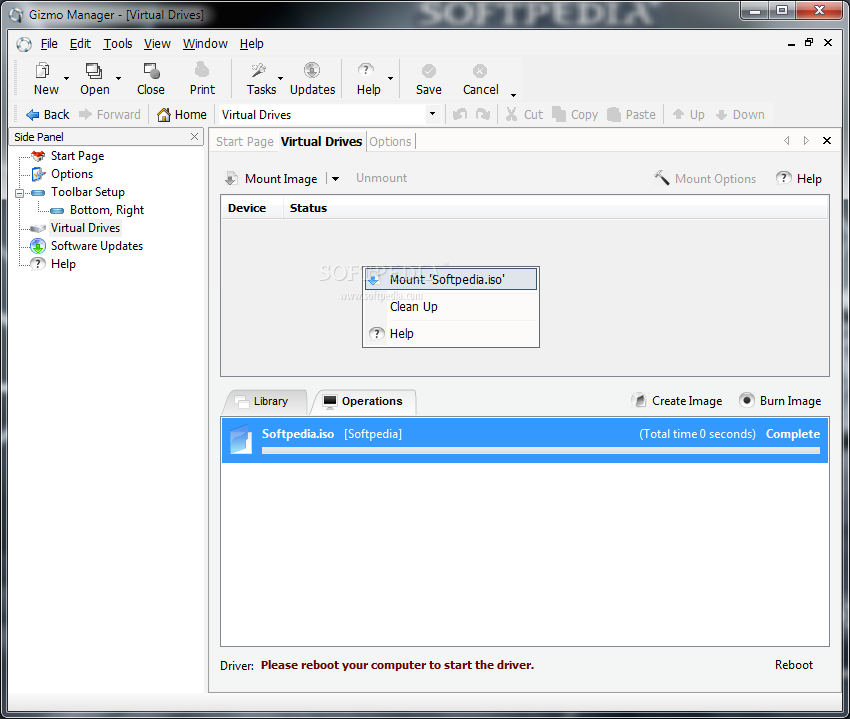This screenshot has width=850, height=719.
Task: Open the Virtual Drives address dropdown
Action: tap(432, 114)
